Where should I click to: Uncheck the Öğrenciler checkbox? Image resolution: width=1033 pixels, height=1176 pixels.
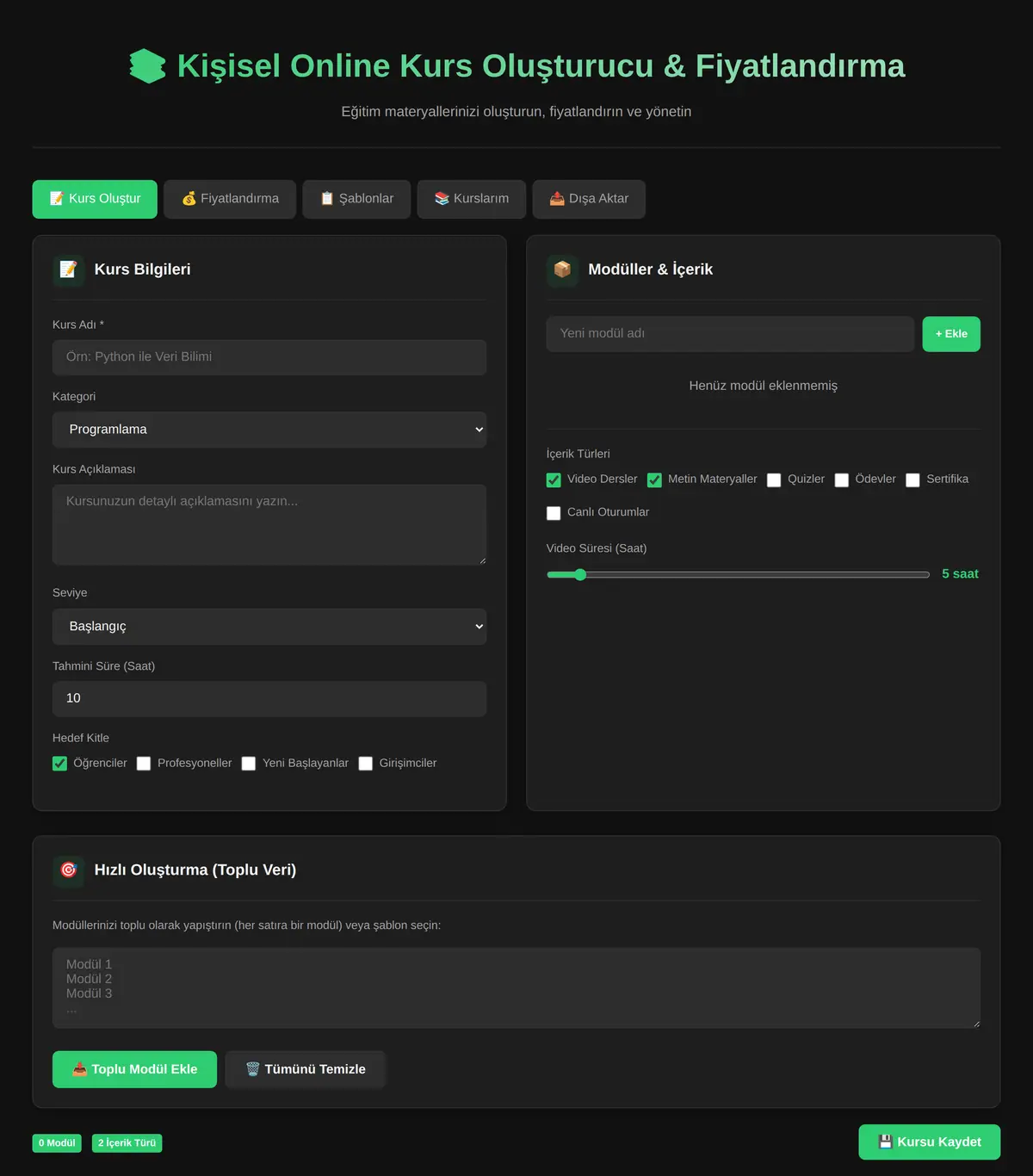pos(59,764)
